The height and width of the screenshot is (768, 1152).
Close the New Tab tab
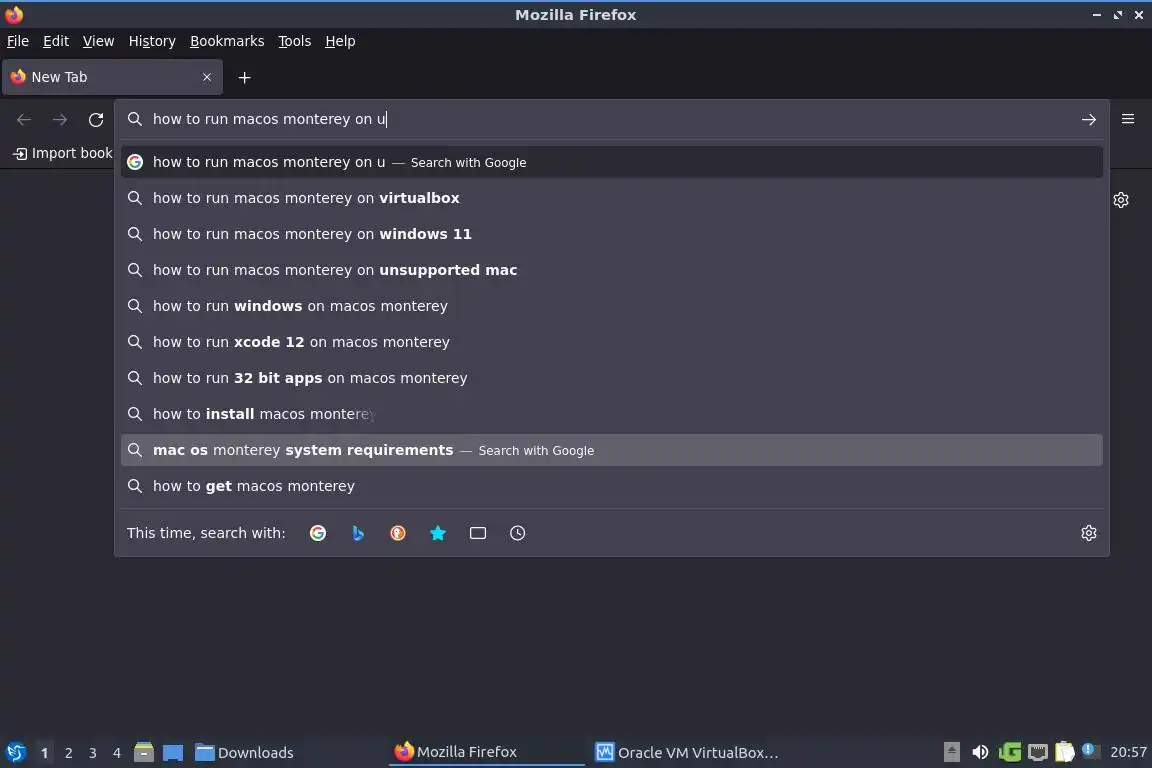point(207,77)
